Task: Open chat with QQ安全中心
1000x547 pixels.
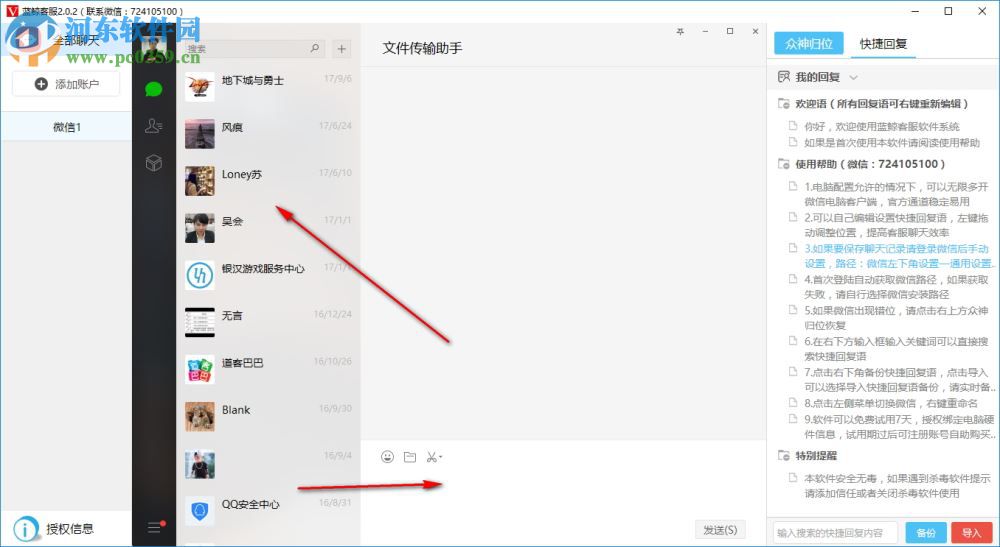Action: coord(268,511)
